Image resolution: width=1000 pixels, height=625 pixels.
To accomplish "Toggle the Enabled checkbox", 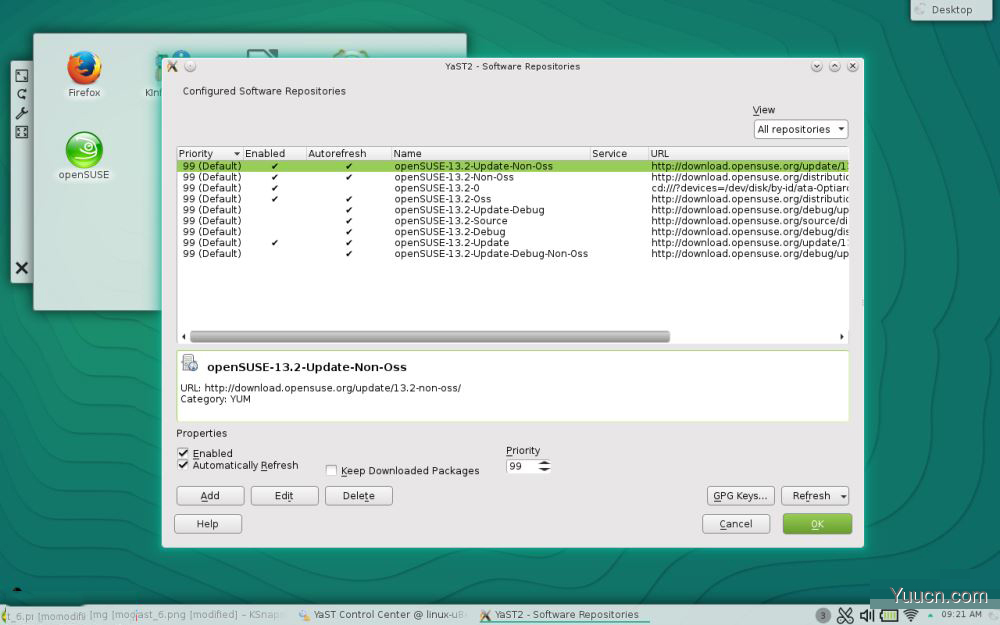I will click(183, 453).
